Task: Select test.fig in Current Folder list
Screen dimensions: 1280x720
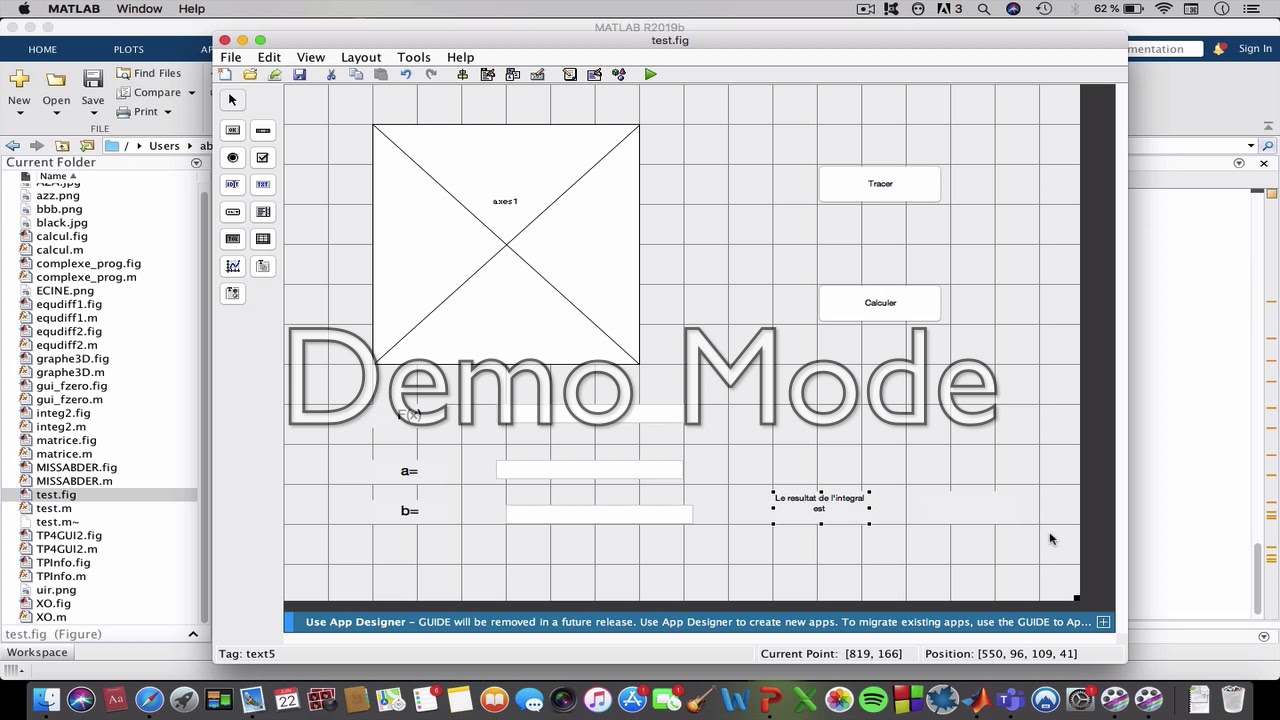Action: tap(55, 495)
